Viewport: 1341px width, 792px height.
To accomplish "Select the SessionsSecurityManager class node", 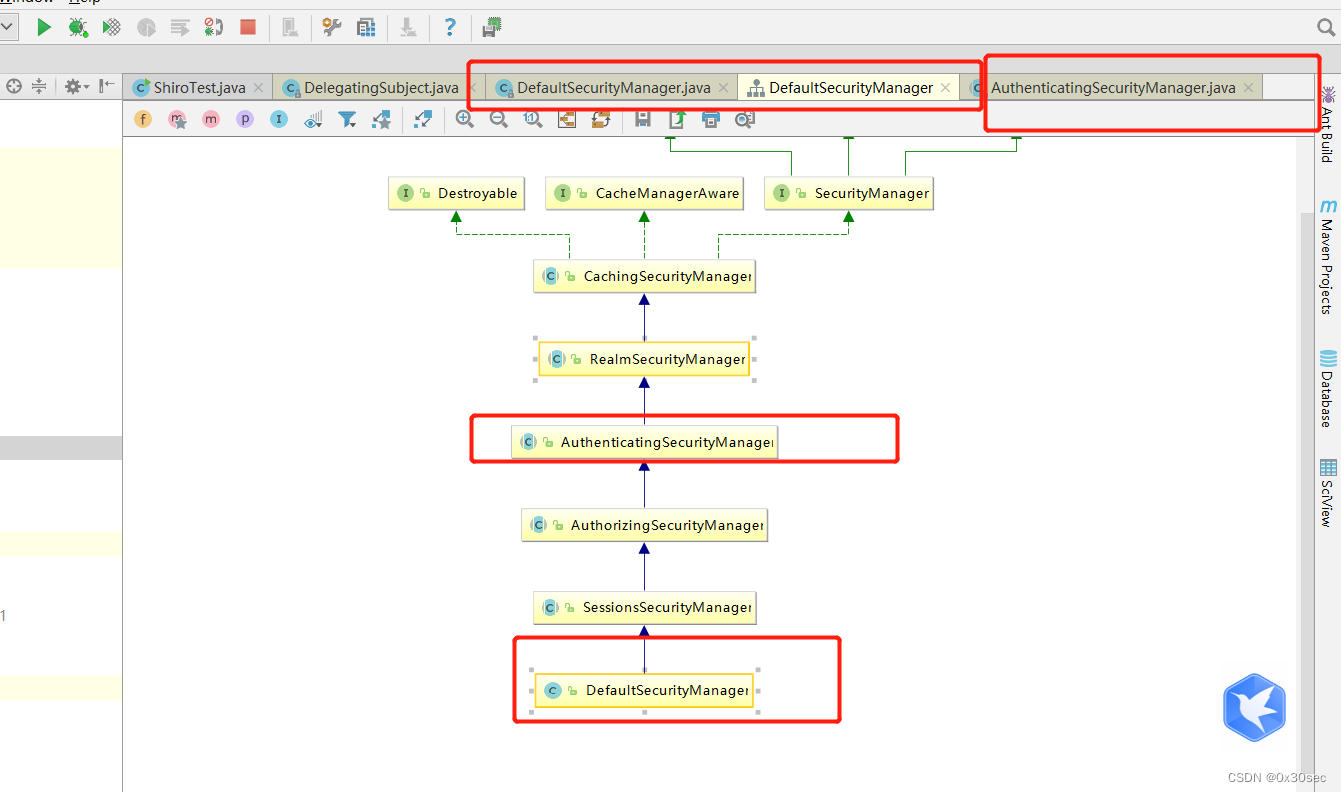I will (x=644, y=608).
